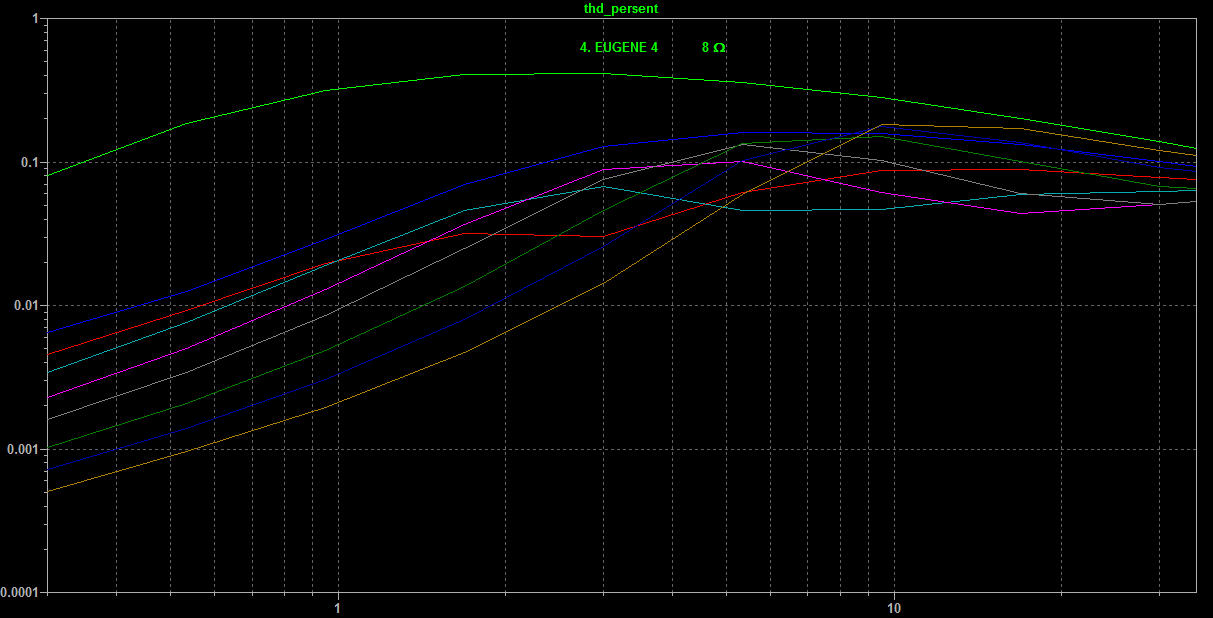Pick the magenta curve at its left start
Image resolution: width=1213 pixels, height=618 pixels.
[x=50, y=397]
